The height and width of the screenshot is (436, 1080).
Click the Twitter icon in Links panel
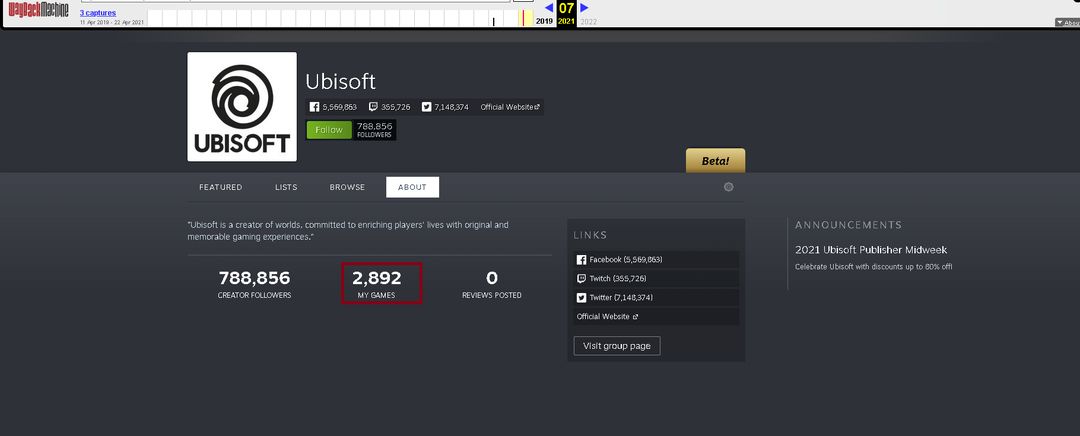click(581, 298)
